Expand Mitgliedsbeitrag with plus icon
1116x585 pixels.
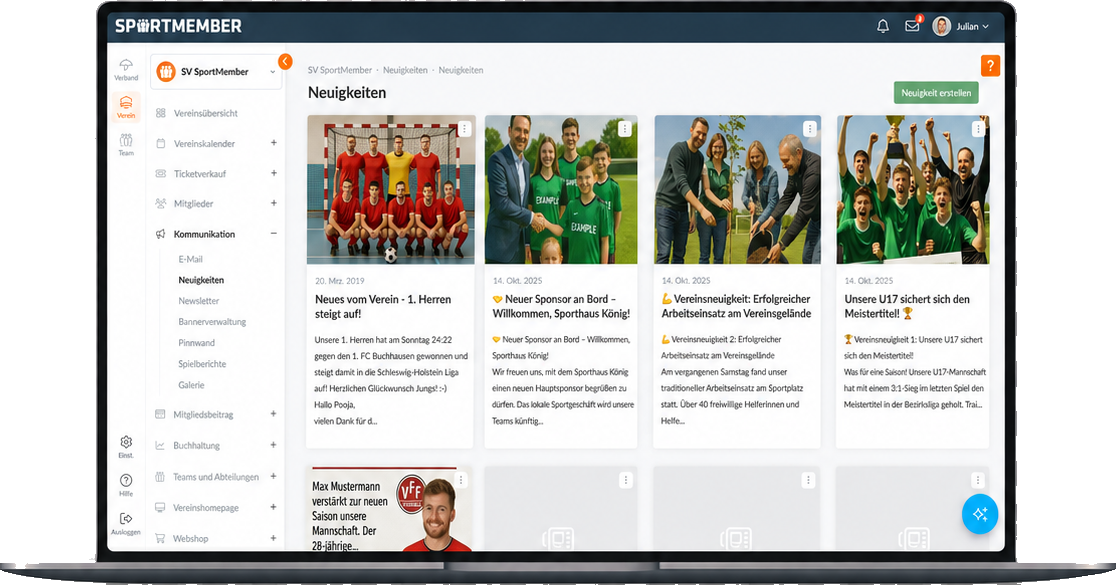coord(273,413)
